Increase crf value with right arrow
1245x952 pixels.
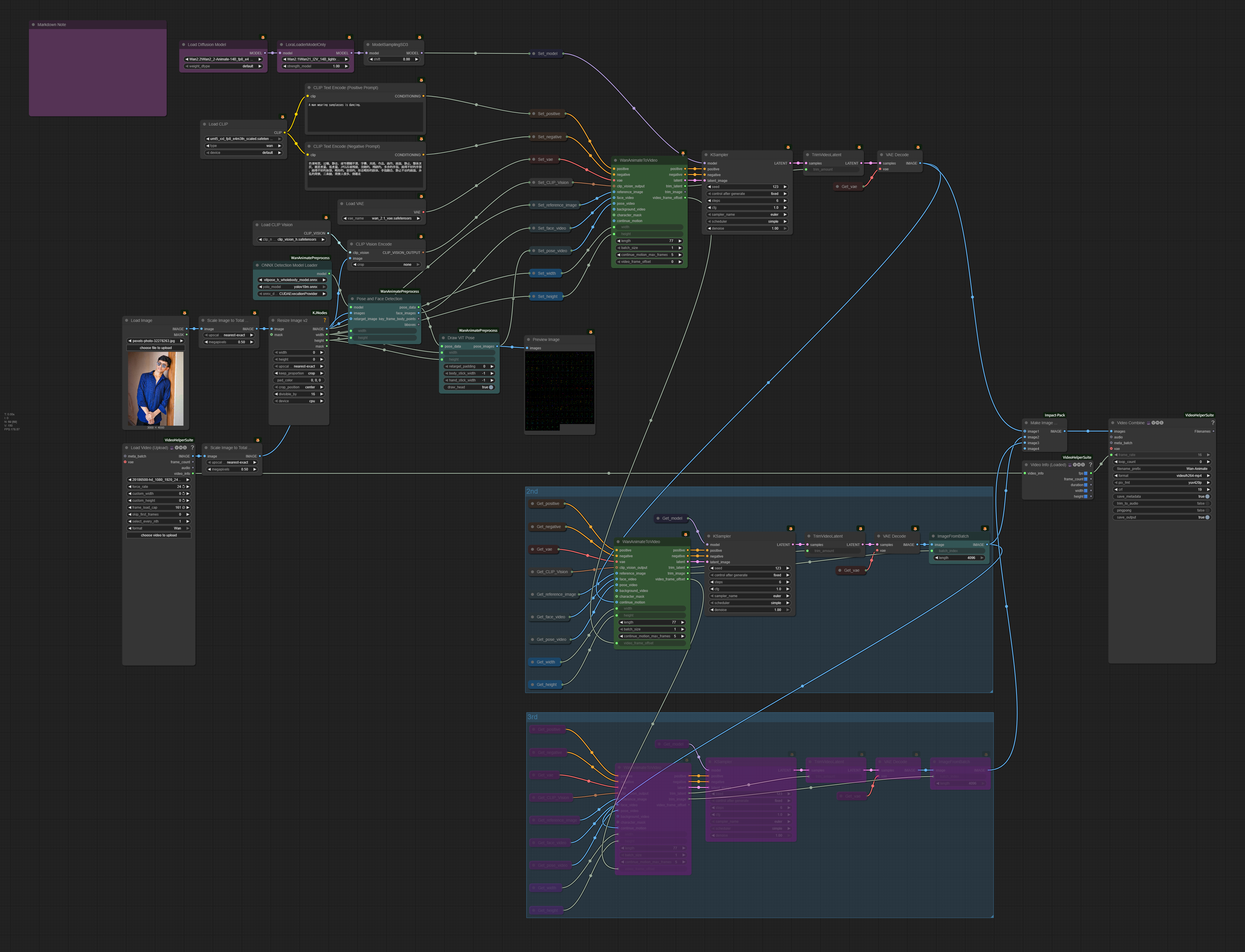(x=1208, y=490)
